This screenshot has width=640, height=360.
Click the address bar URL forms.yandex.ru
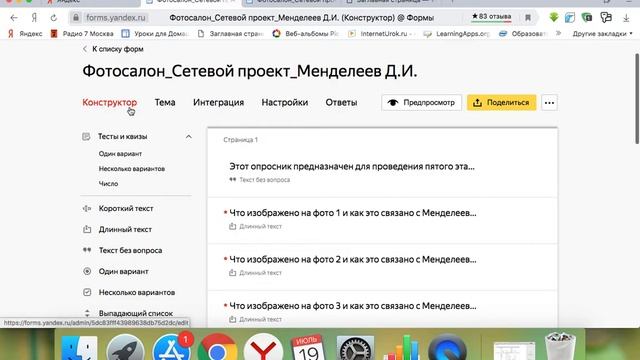(116, 18)
